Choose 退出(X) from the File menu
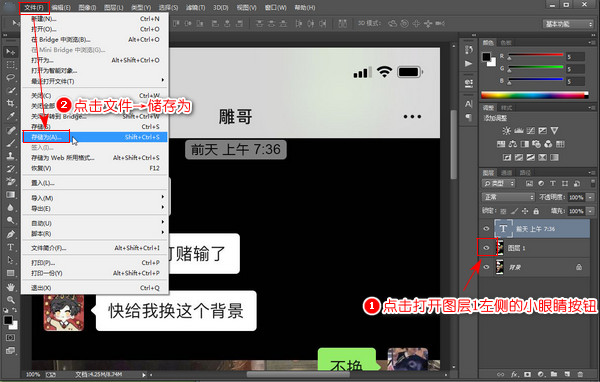The height and width of the screenshot is (382, 600). pyautogui.click(x=95, y=288)
